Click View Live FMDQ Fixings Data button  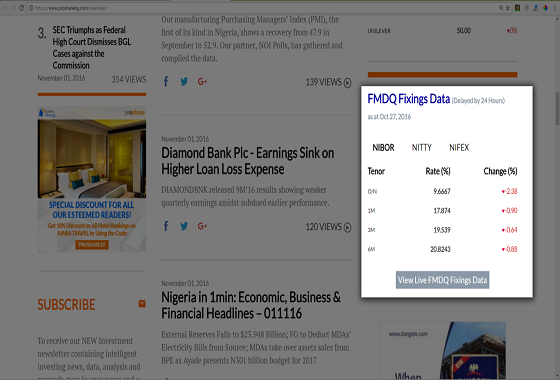442,280
